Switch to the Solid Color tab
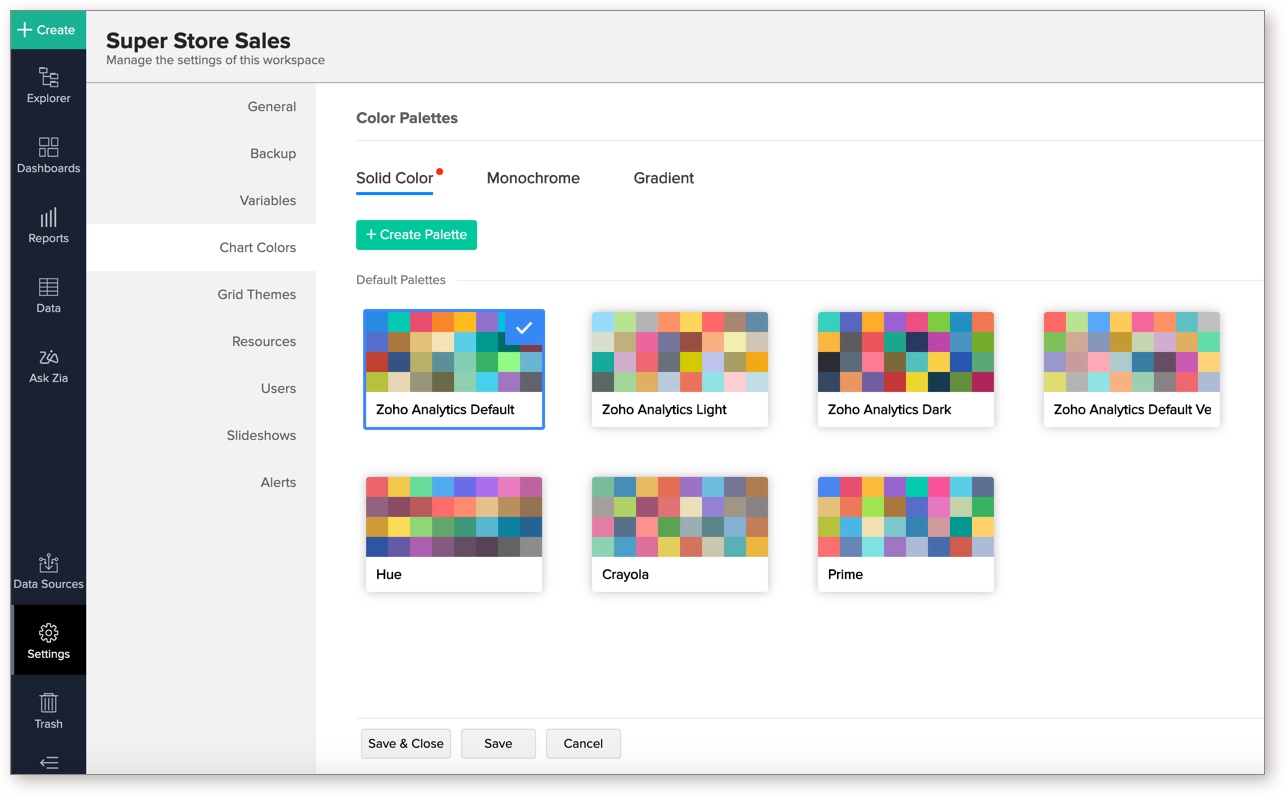The height and width of the screenshot is (795, 1285). (x=394, y=178)
